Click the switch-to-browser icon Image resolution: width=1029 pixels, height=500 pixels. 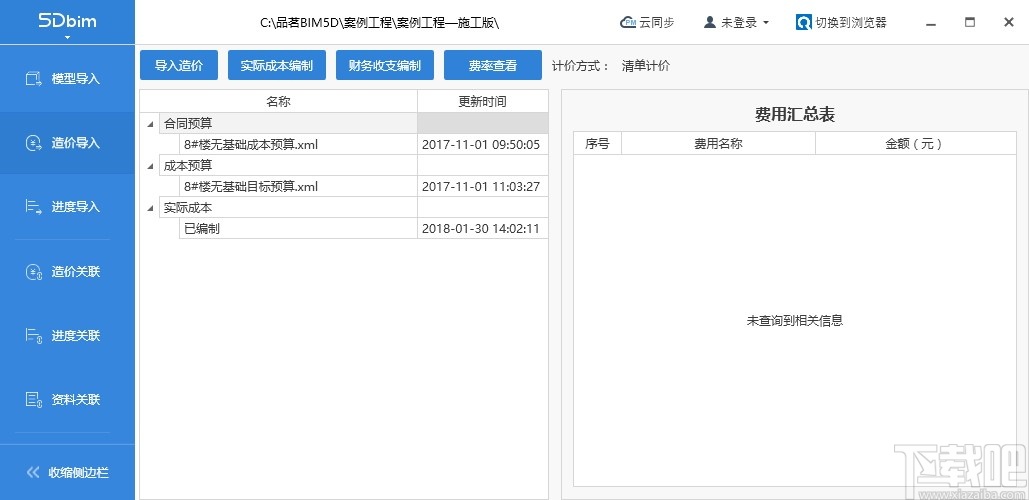click(x=803, y=22)
